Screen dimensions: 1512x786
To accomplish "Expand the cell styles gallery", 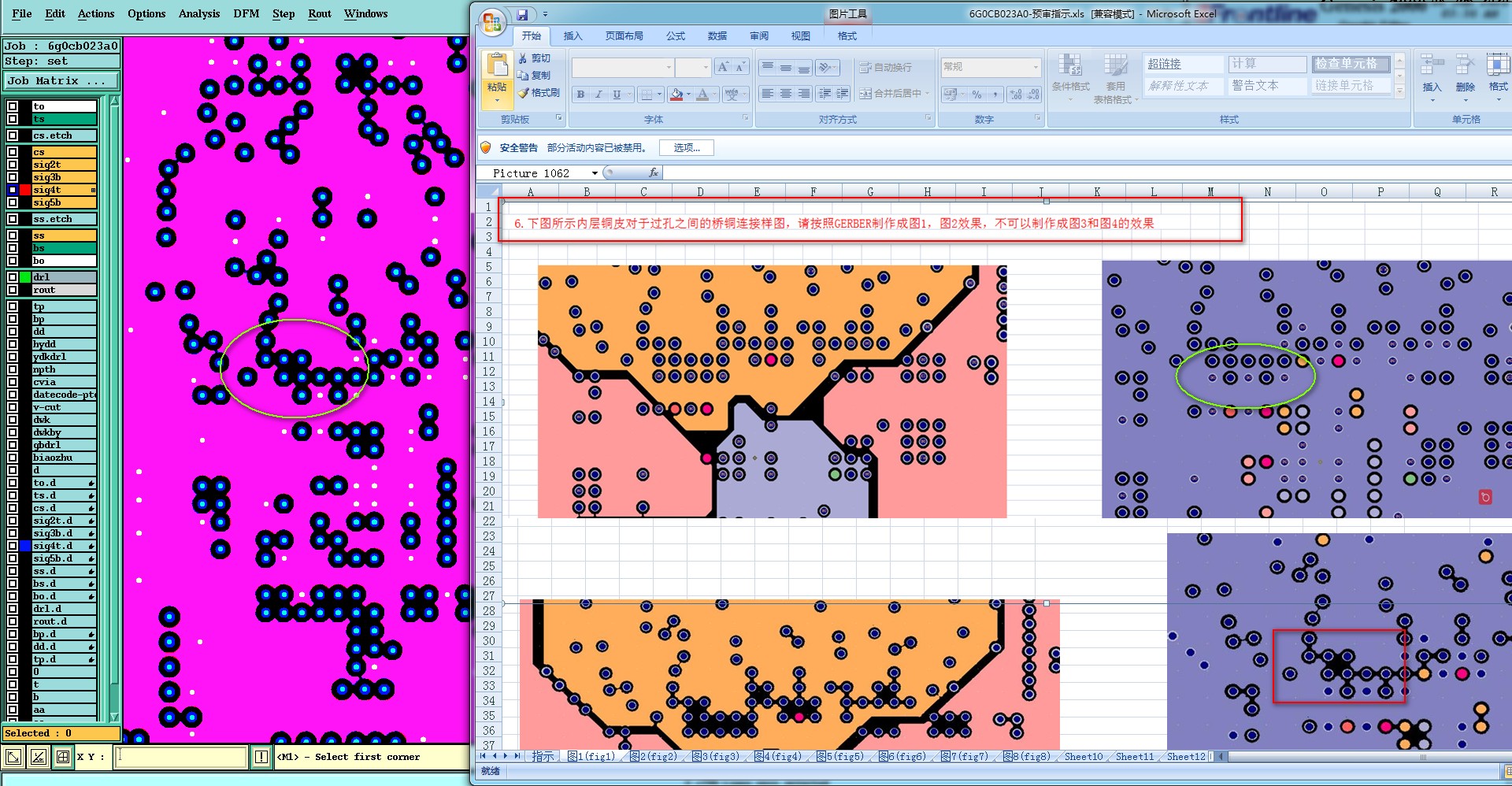I will pyautogui.click(x=1399, y=91).
